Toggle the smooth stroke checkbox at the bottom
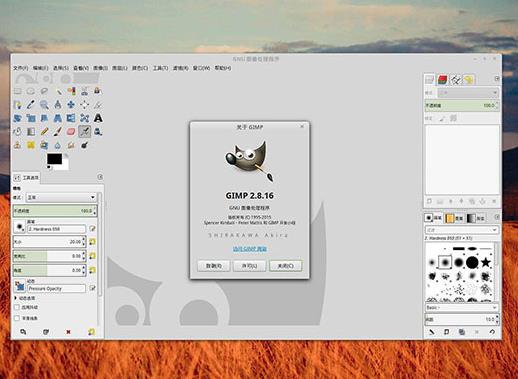The width and height of the screenshot is (518, 379). coord(17,318)
